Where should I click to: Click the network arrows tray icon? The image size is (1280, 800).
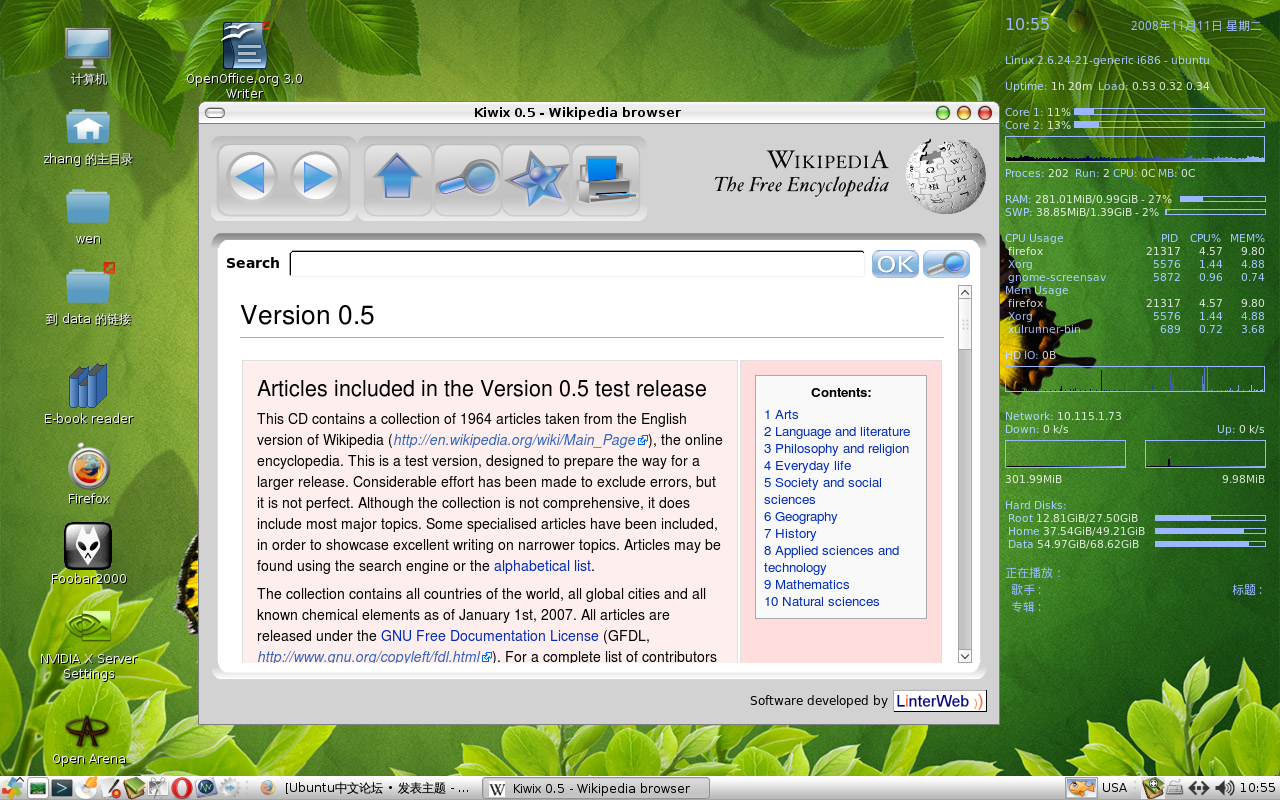pyautogui.click(x=1199, y=788)
